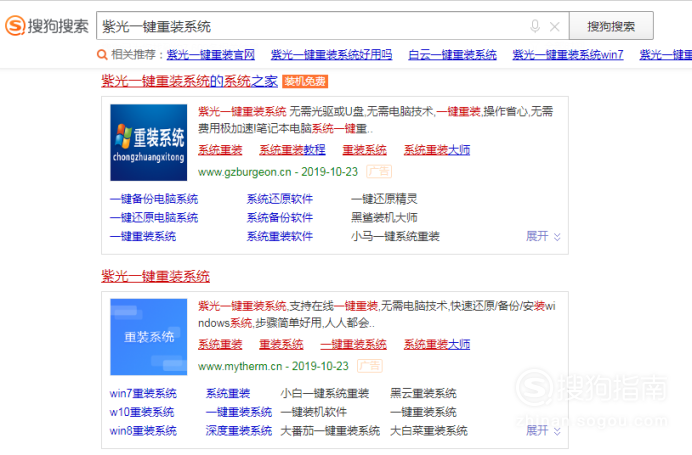Click the www.gzburgeon.cn URL
Image resolution: width=692 pixels, height=455 pixels.
244,172
